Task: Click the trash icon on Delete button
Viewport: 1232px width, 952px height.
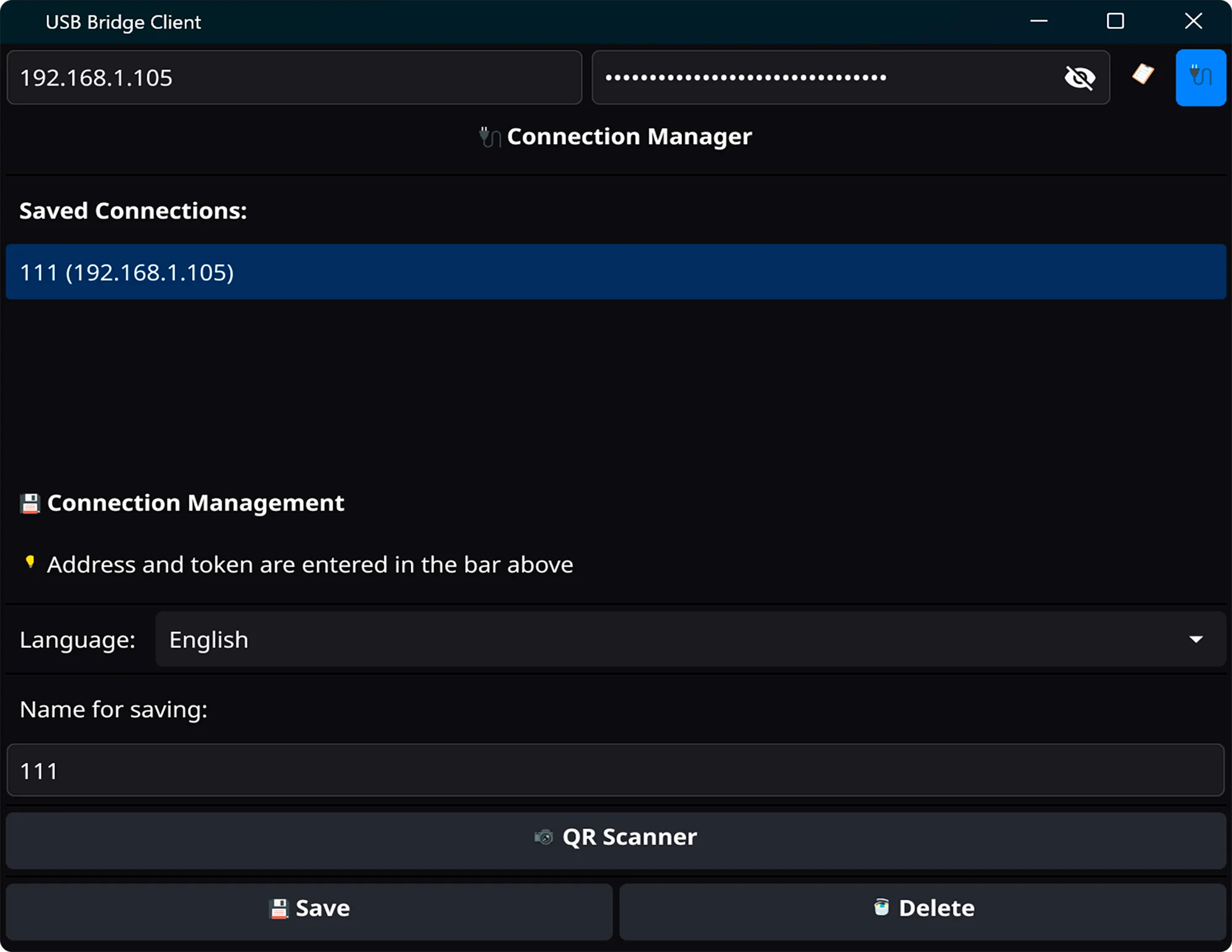Action: pyautogui.click(x=882, y=907)
